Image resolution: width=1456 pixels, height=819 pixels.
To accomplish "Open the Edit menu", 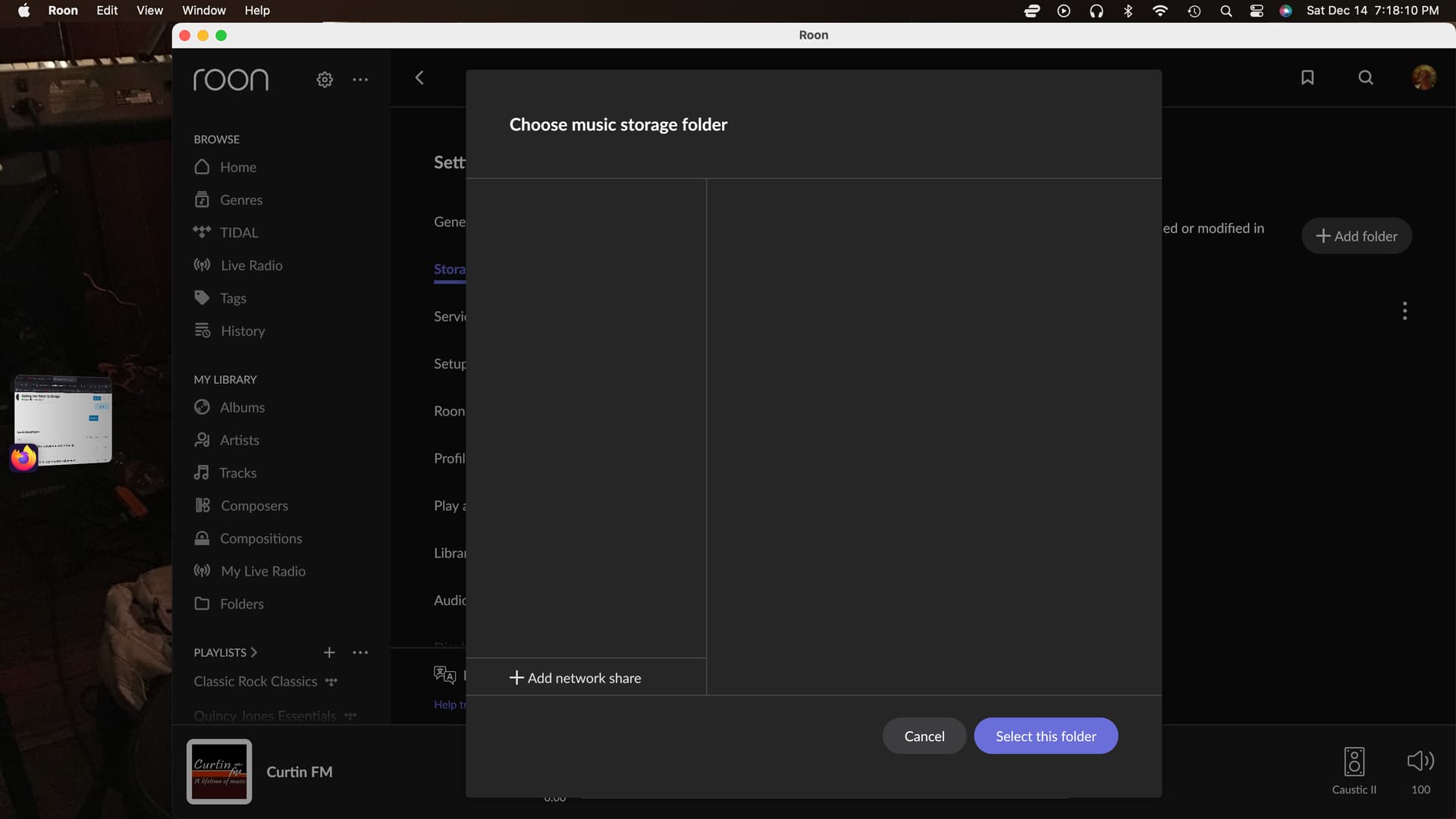I will [107, 11].
